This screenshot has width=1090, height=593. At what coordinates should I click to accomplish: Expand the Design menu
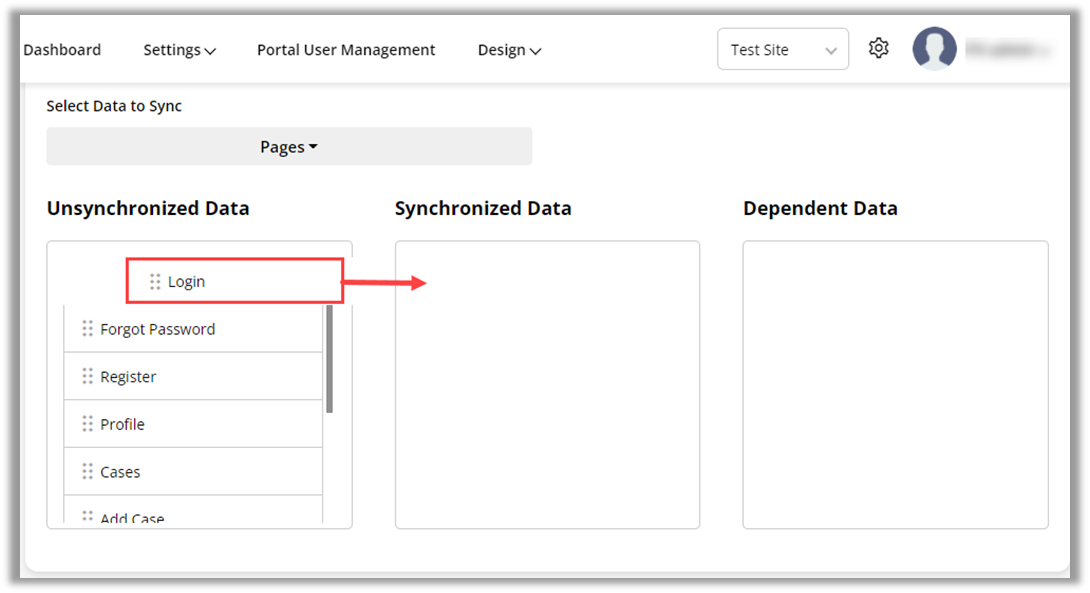(509, 50)
